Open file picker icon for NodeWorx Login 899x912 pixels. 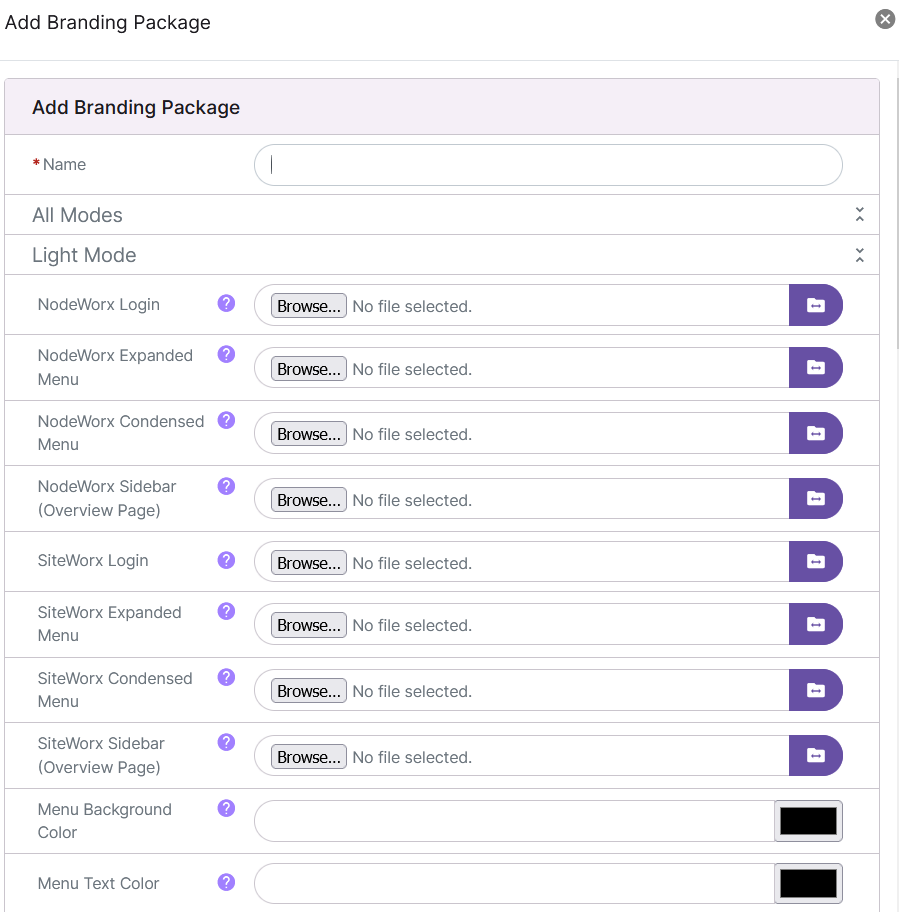[816, 306]
